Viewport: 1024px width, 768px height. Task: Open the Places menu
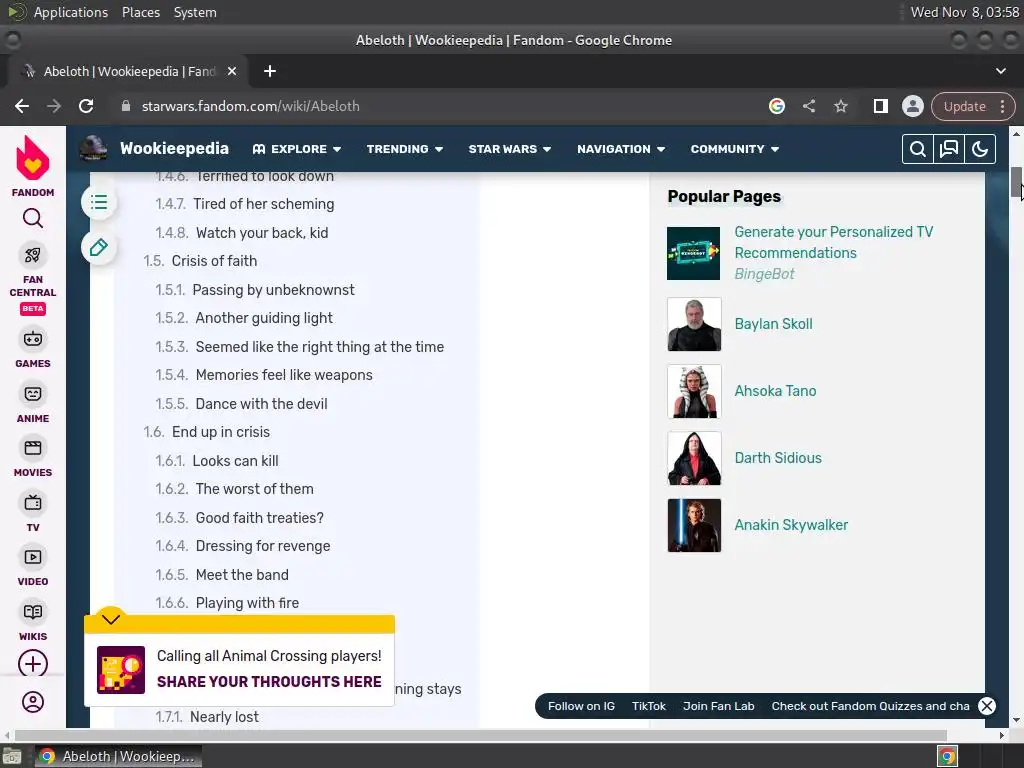140,12
